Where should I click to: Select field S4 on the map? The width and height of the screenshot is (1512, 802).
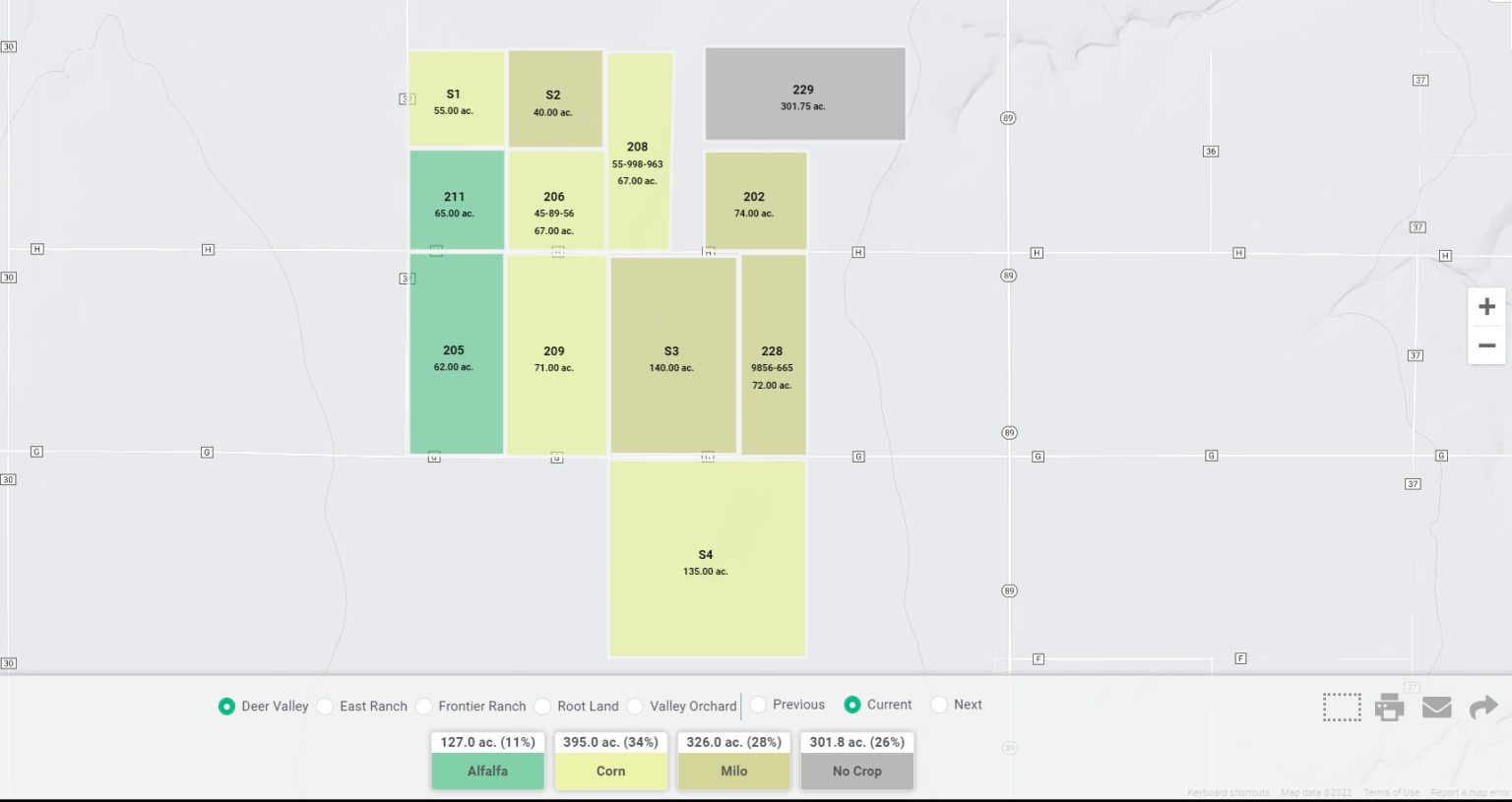pyautogui.click(x=707, y=558)
